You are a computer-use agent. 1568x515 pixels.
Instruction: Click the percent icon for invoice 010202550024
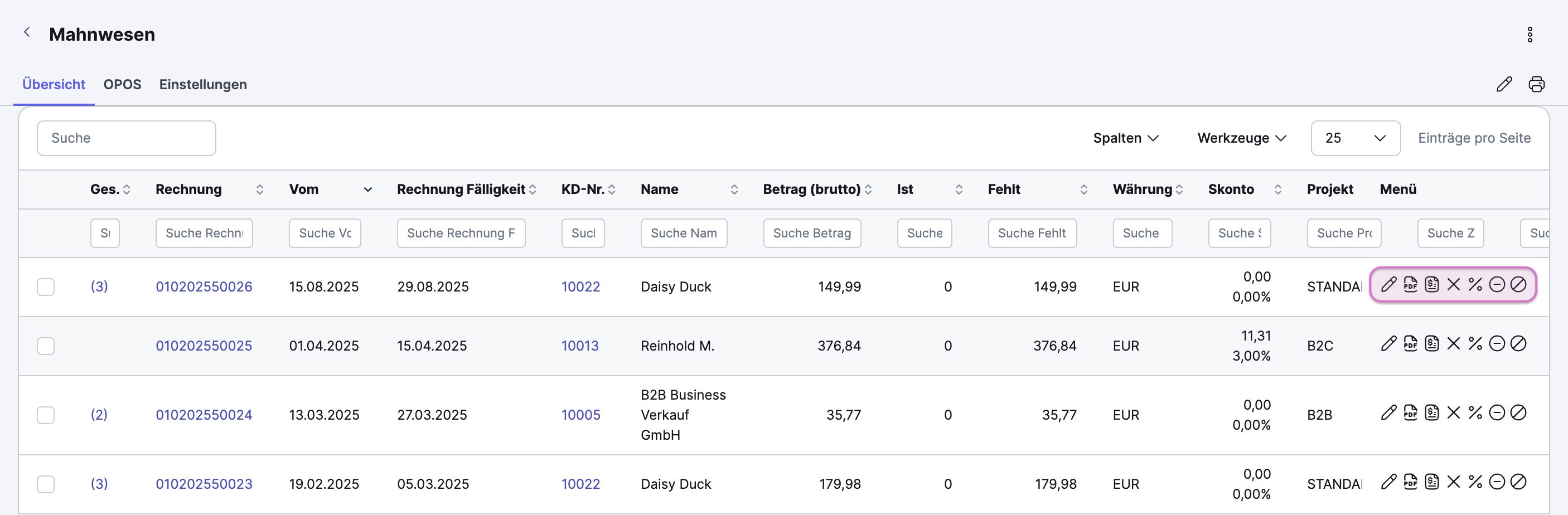pos(1475,414)
